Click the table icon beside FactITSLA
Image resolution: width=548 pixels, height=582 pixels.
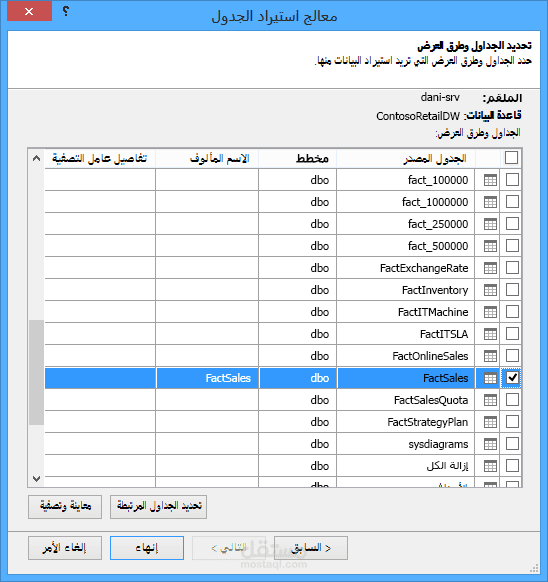490,334
